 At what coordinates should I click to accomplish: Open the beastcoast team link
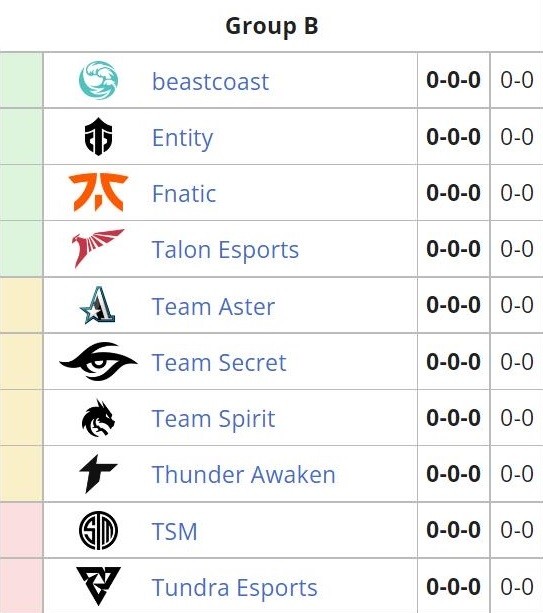click(x=210, y=82)
